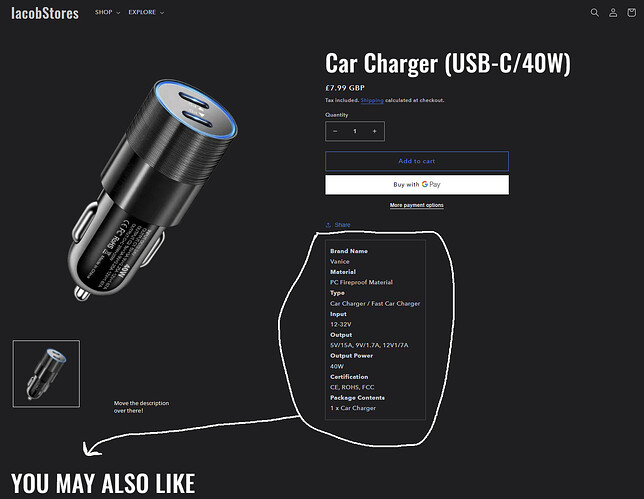Click the Google G logo in Buy button
644x499 pixels.
[x=425, y=184]
